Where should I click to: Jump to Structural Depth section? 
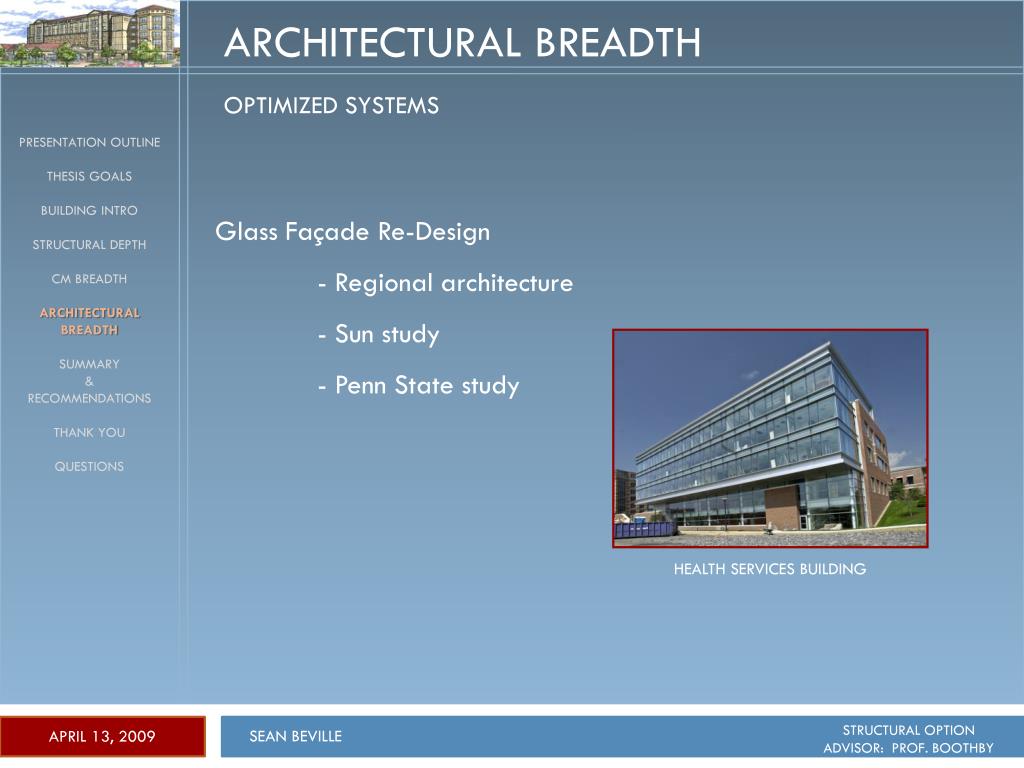coord(89,245)
